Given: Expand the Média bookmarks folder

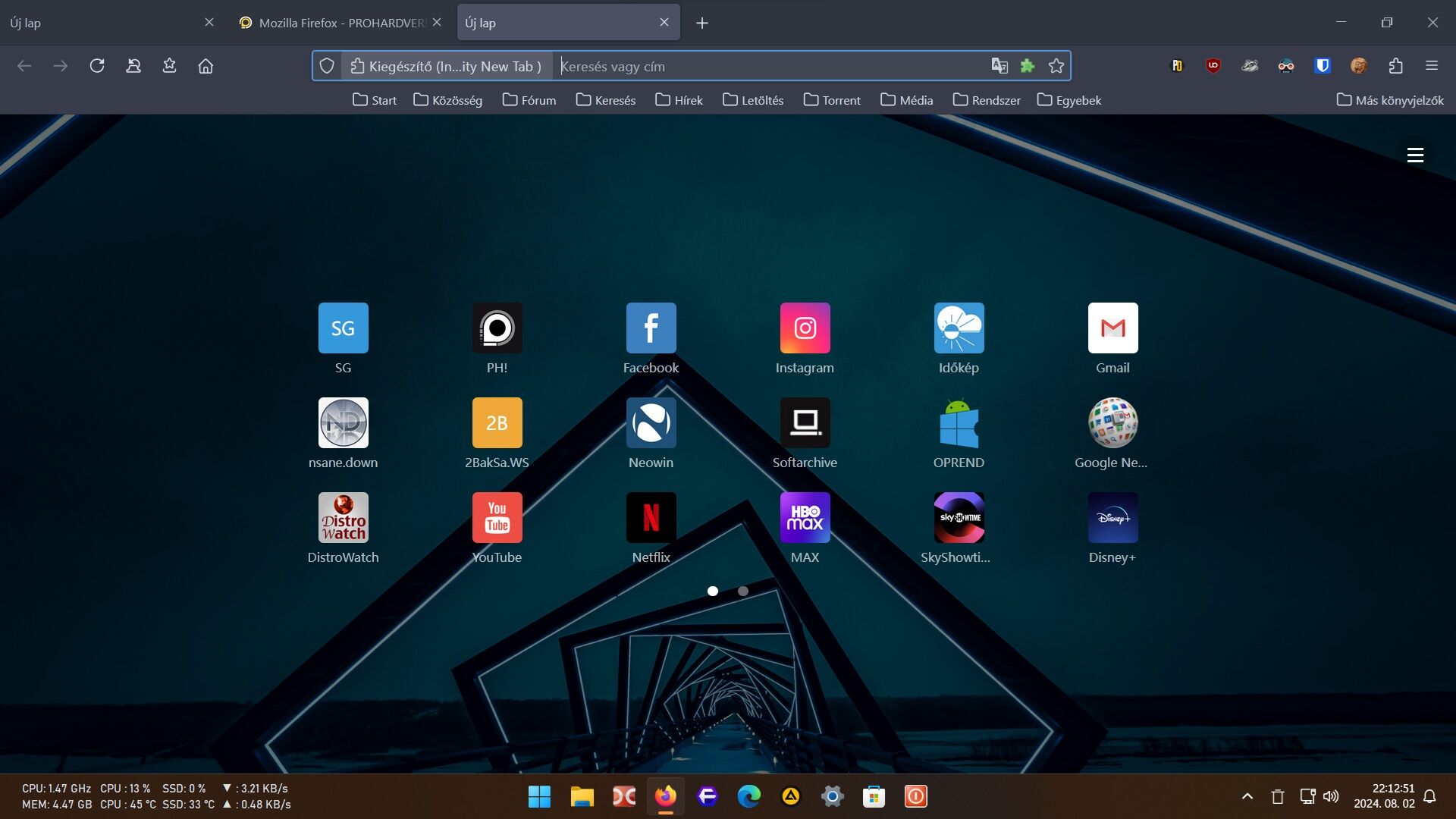Looking at the screenshot, I should tap(907, 100).
